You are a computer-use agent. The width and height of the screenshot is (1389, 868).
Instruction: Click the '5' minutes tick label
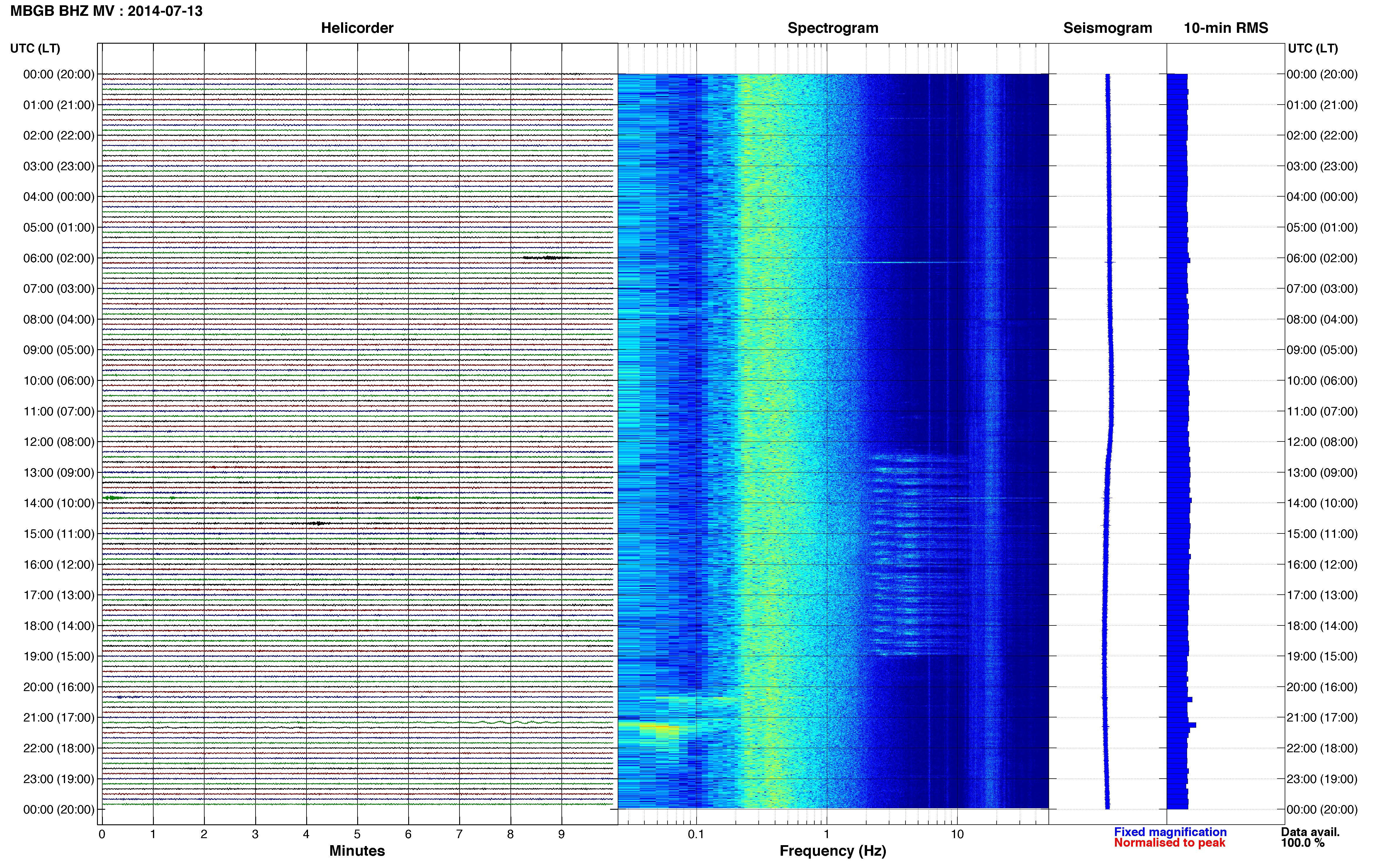click(x=357, y=834)
